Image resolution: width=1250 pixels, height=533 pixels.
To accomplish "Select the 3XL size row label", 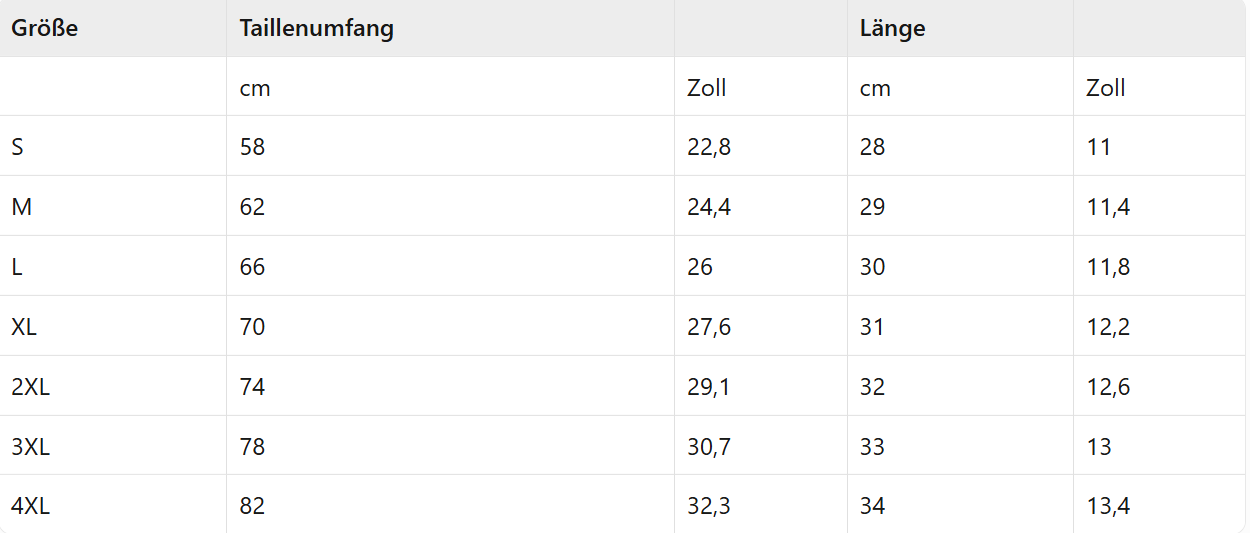I will [30, 447].
